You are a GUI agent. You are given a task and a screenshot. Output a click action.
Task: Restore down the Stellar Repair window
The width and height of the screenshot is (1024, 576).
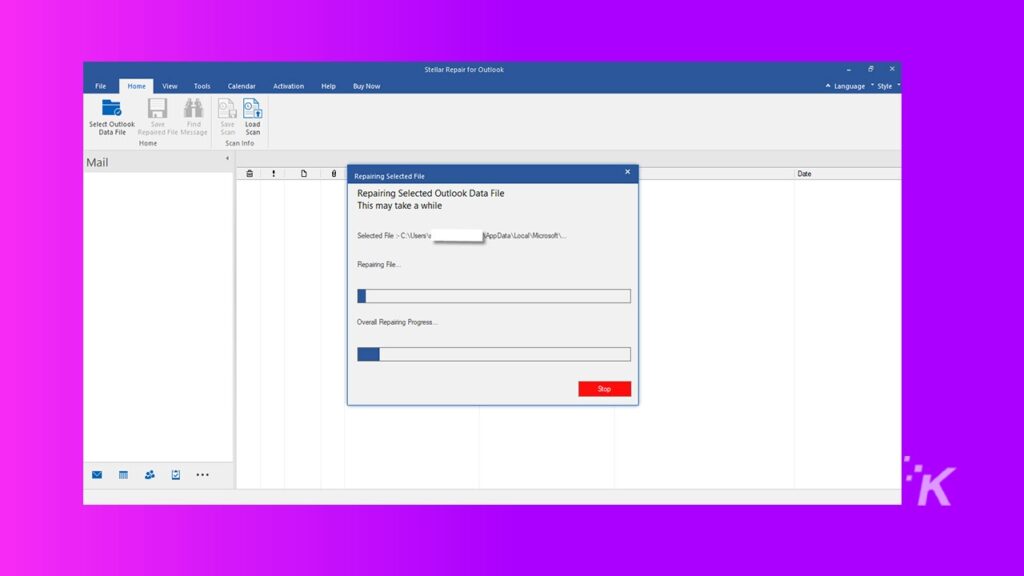(871, 69)
